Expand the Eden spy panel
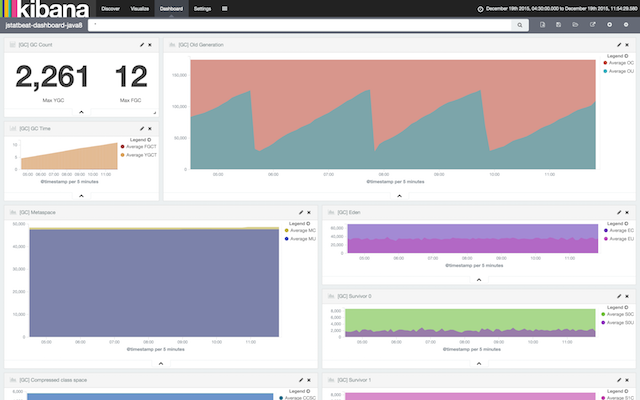This screenshot has width=640, height=400. [x=479, y=280]
